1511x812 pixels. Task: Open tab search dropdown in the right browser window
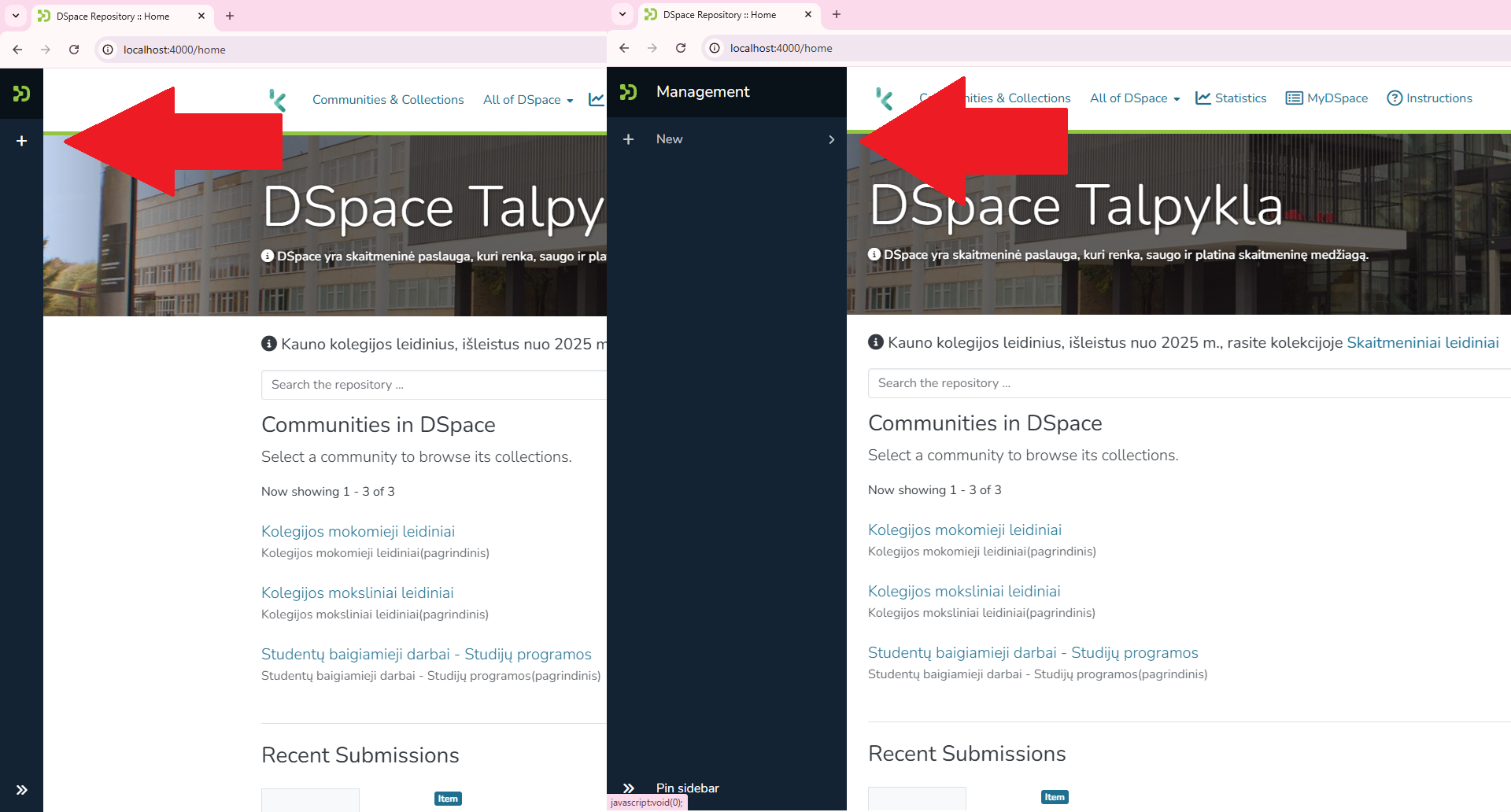click(623, 14)
